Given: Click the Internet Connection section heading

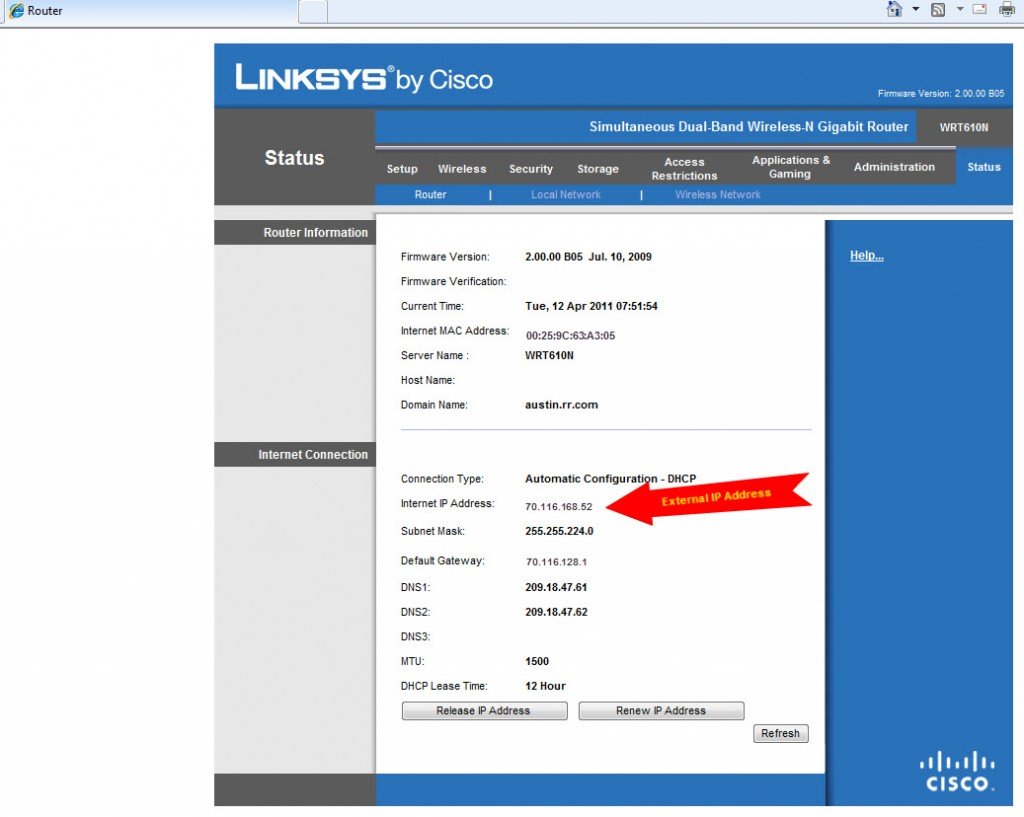Looking at the screenshot, I should pyautogui.click(x=313, y=455).
